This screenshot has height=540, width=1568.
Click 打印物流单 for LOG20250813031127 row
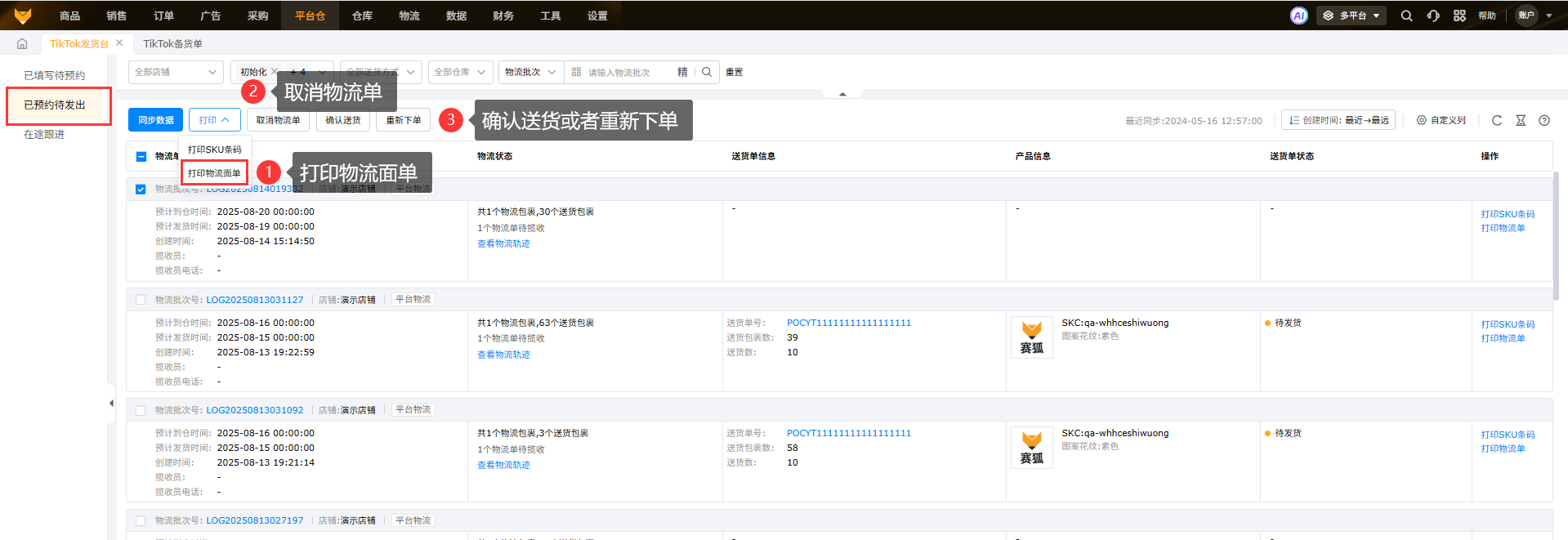coord(1503,338)
